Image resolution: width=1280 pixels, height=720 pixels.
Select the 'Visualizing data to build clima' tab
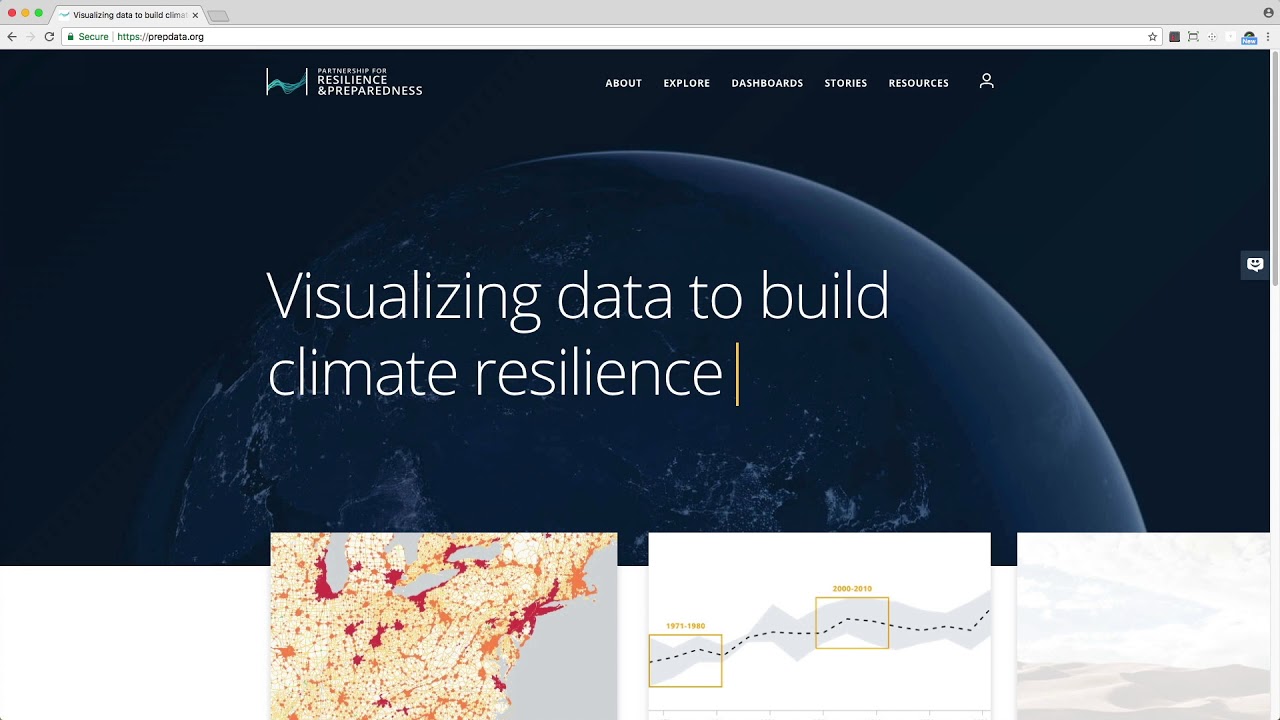coord(129,15)
